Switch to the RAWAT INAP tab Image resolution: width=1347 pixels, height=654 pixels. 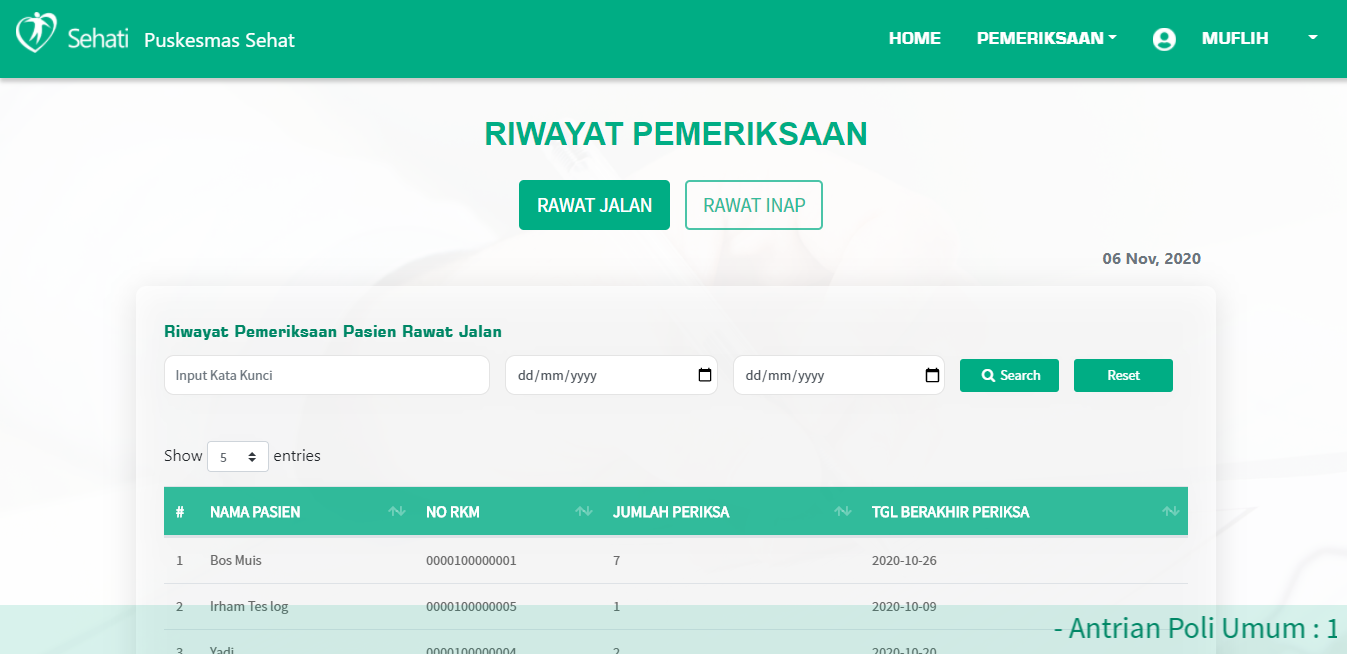pyautogui.click(x=753, y=205)
